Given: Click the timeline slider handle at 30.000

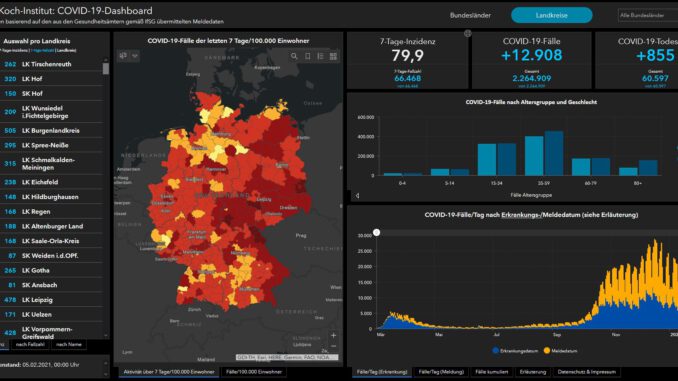Looking at the screenshot, I should pyautogui.click(x=377, y=233).
